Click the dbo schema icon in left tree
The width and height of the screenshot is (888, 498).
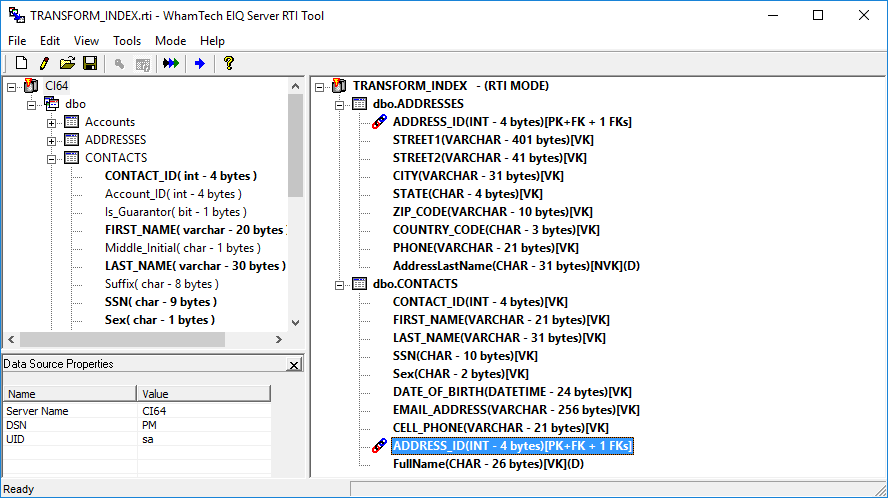click(x=52, y=104)
